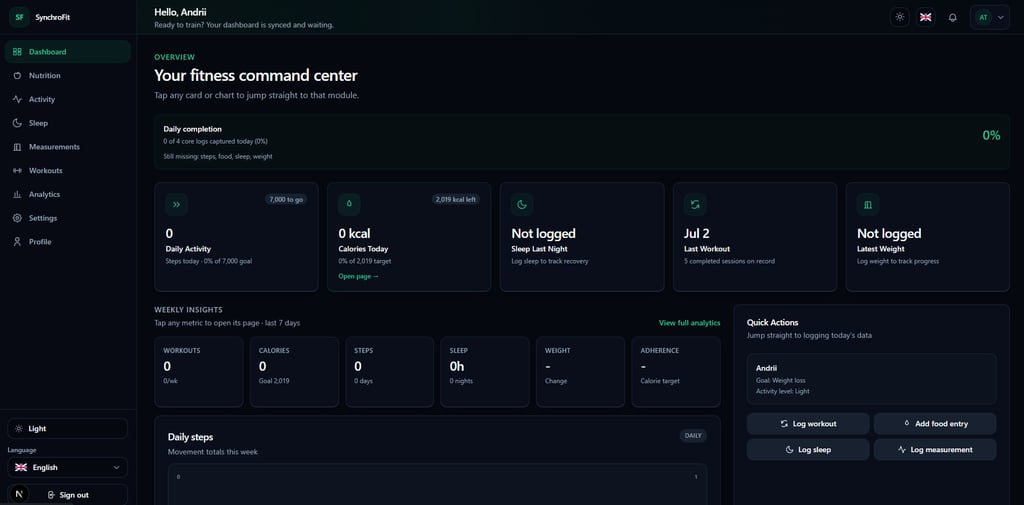Click the Log measurement button

(935, 449)
